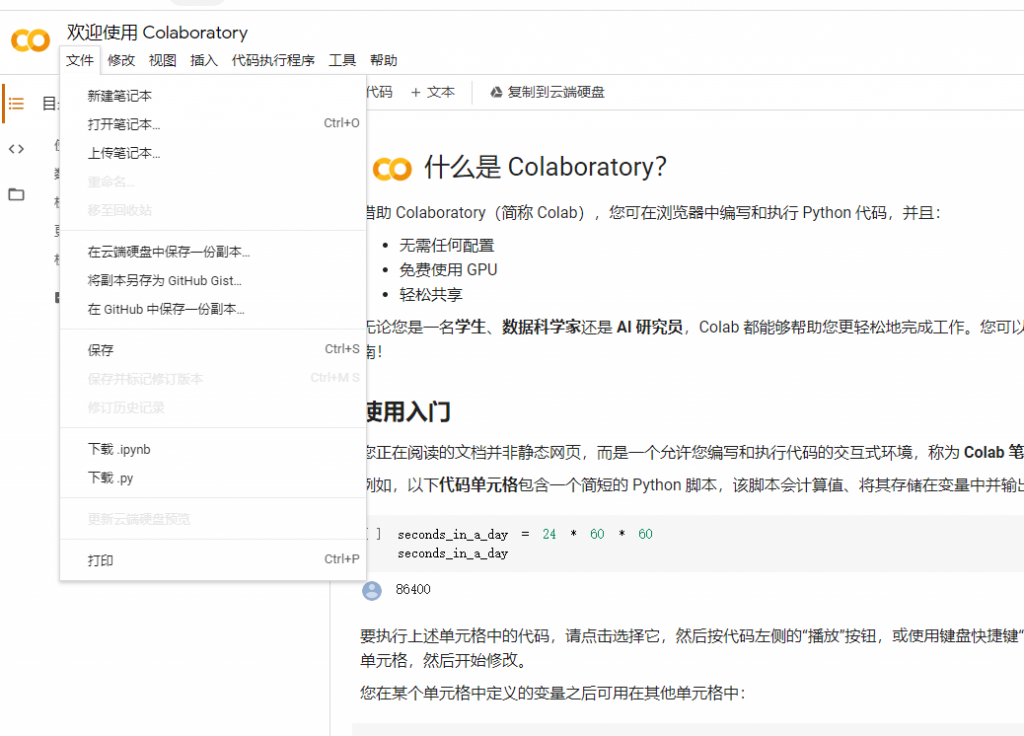Select 在云端硬盘中保存一份副本...
The width and height of the screenshot is (1024, 736).
213,251
